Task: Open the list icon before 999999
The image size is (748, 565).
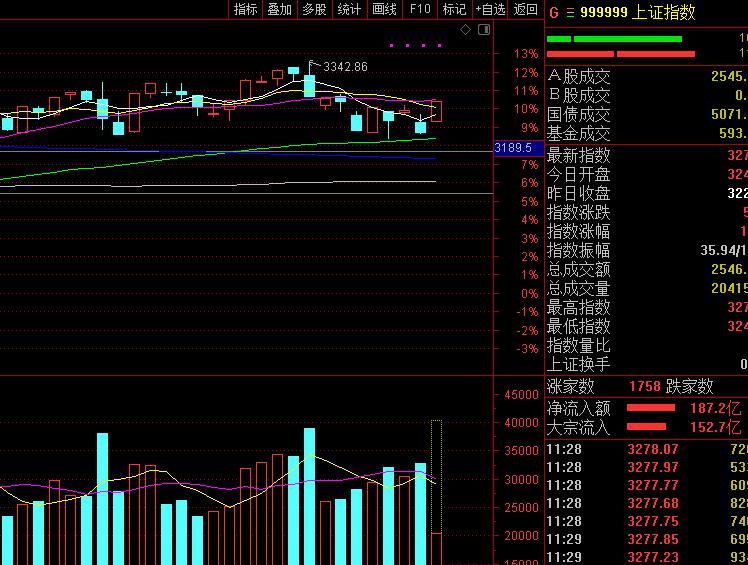Action: (x=570, y=12)
